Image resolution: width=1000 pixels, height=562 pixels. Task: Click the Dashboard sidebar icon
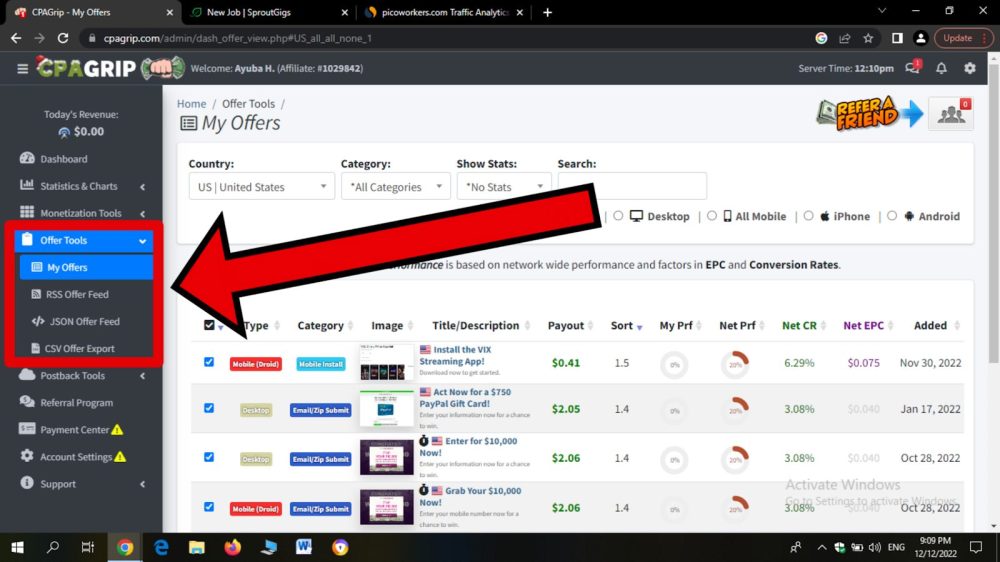pos(27,158)
